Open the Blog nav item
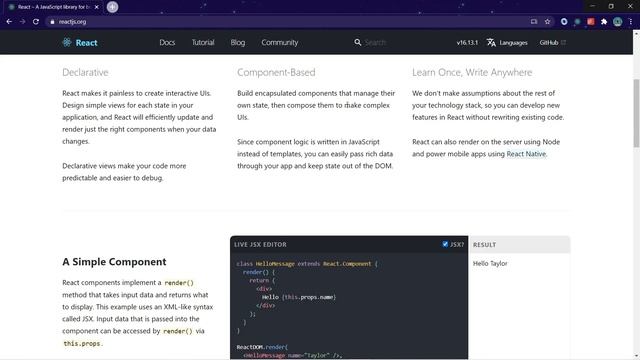 click(x=238, y=42)
